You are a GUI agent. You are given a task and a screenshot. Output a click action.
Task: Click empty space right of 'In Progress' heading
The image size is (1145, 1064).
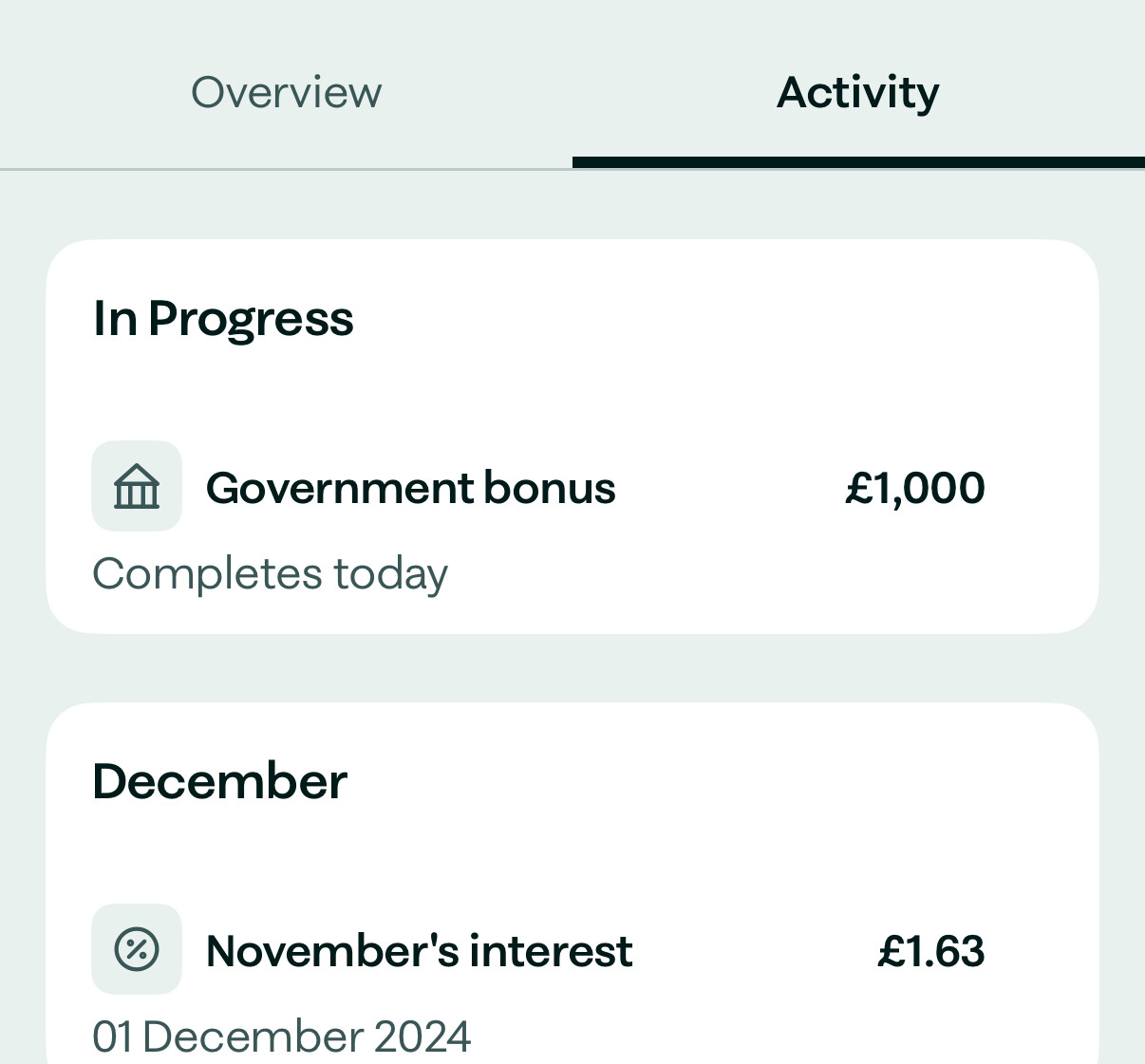722,318
